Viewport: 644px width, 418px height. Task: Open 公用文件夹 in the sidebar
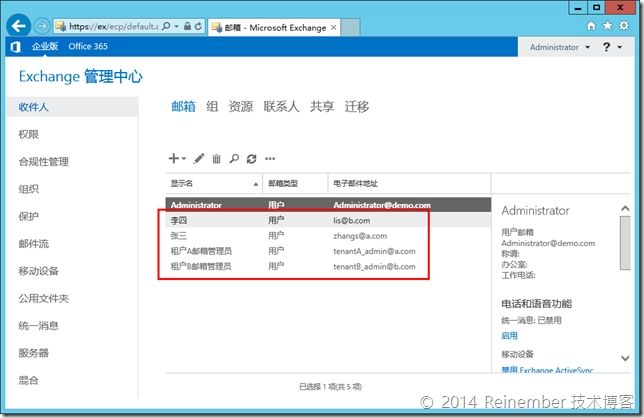pyautogui.click(x=44, y=299)
